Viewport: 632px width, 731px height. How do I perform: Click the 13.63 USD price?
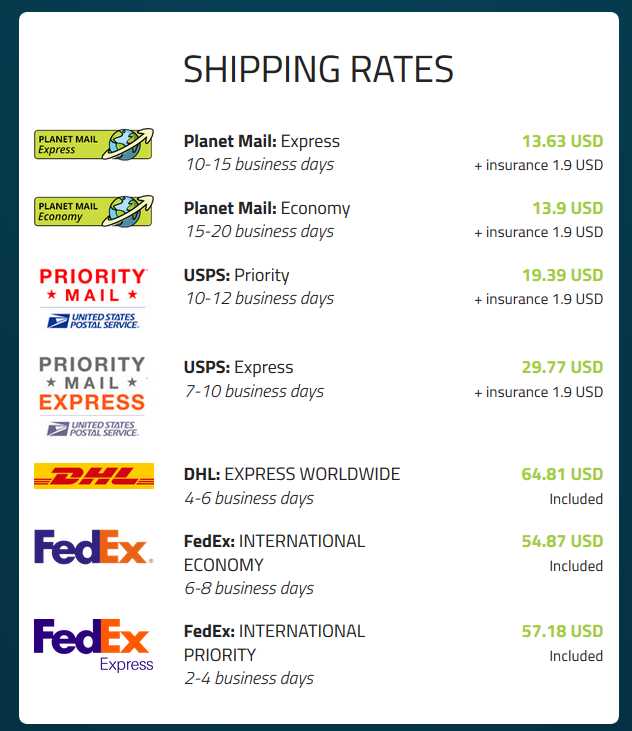point(562,141)
